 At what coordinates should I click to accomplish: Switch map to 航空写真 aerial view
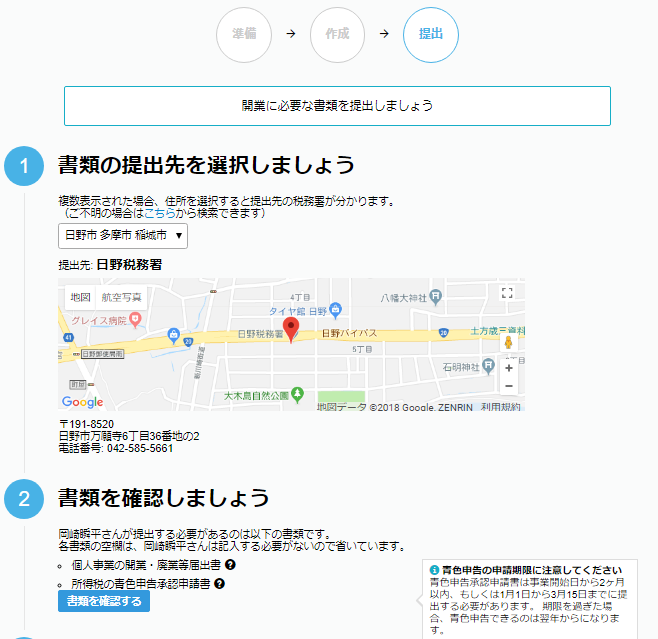[x=120, y=297]
